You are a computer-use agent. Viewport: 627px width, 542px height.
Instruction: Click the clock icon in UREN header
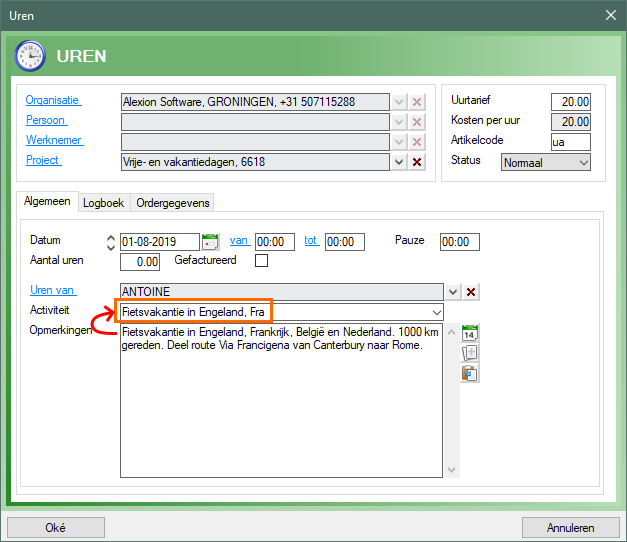click(30, 56)
